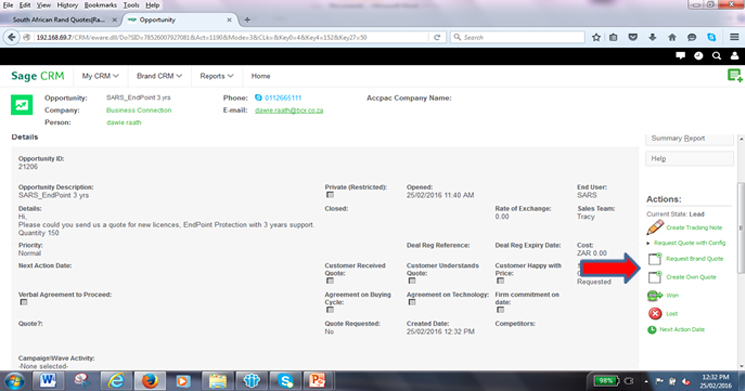The height and width of the screenshot is (391, 745).
Task: Reload the page with the refresh icon
Action: [x=437, y=37]
